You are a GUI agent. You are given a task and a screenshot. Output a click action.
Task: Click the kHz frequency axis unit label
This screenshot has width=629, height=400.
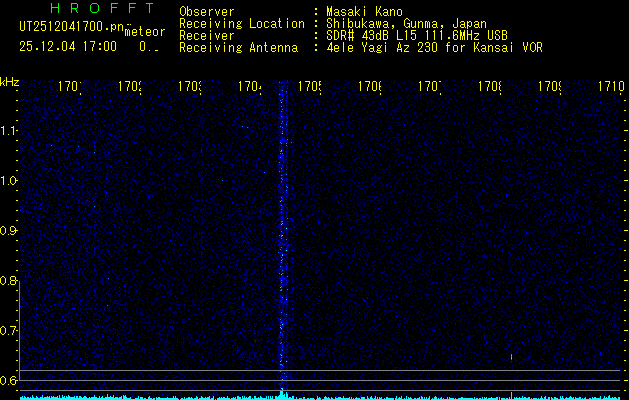point(9,81)
